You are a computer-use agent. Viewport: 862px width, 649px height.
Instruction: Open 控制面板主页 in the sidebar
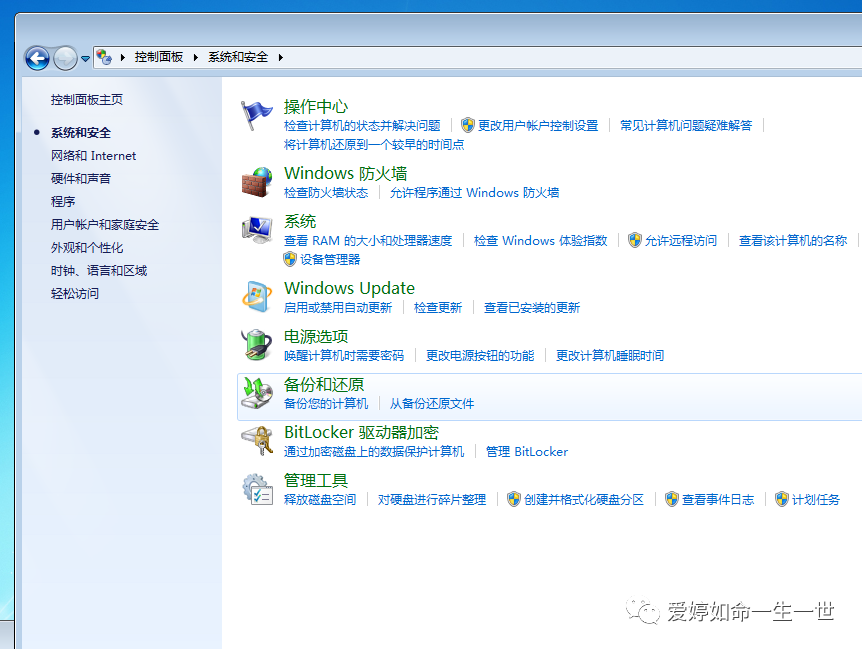(x=87, y=99)
